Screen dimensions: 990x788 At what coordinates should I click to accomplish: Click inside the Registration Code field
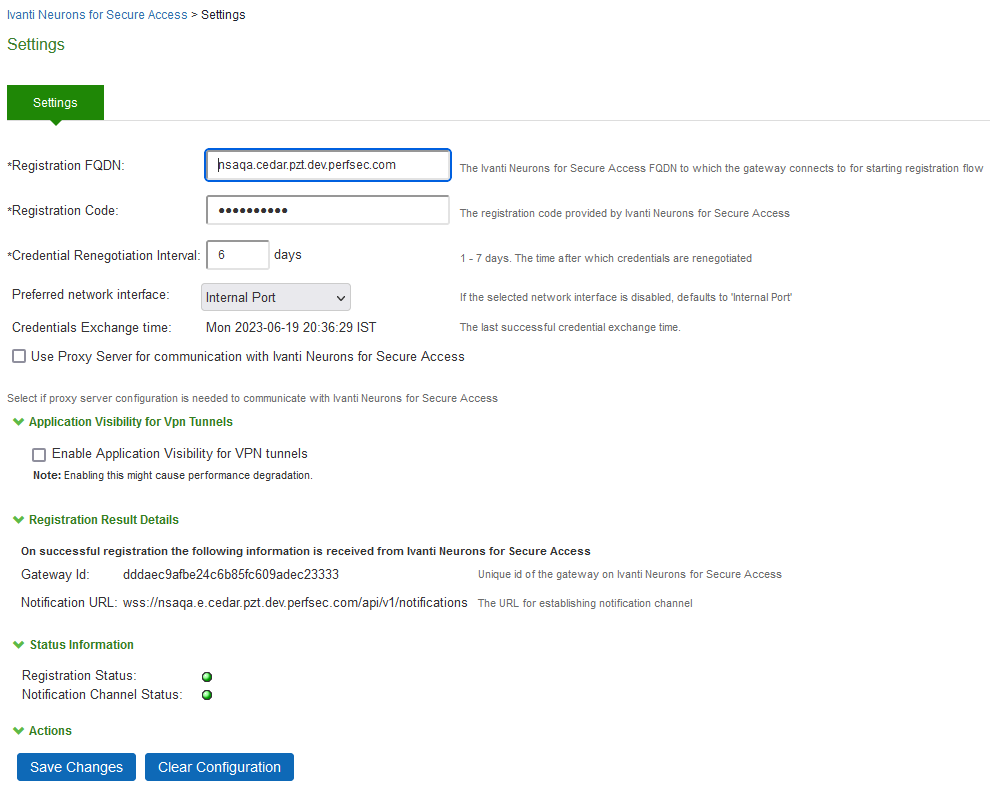tap(328, 211)
